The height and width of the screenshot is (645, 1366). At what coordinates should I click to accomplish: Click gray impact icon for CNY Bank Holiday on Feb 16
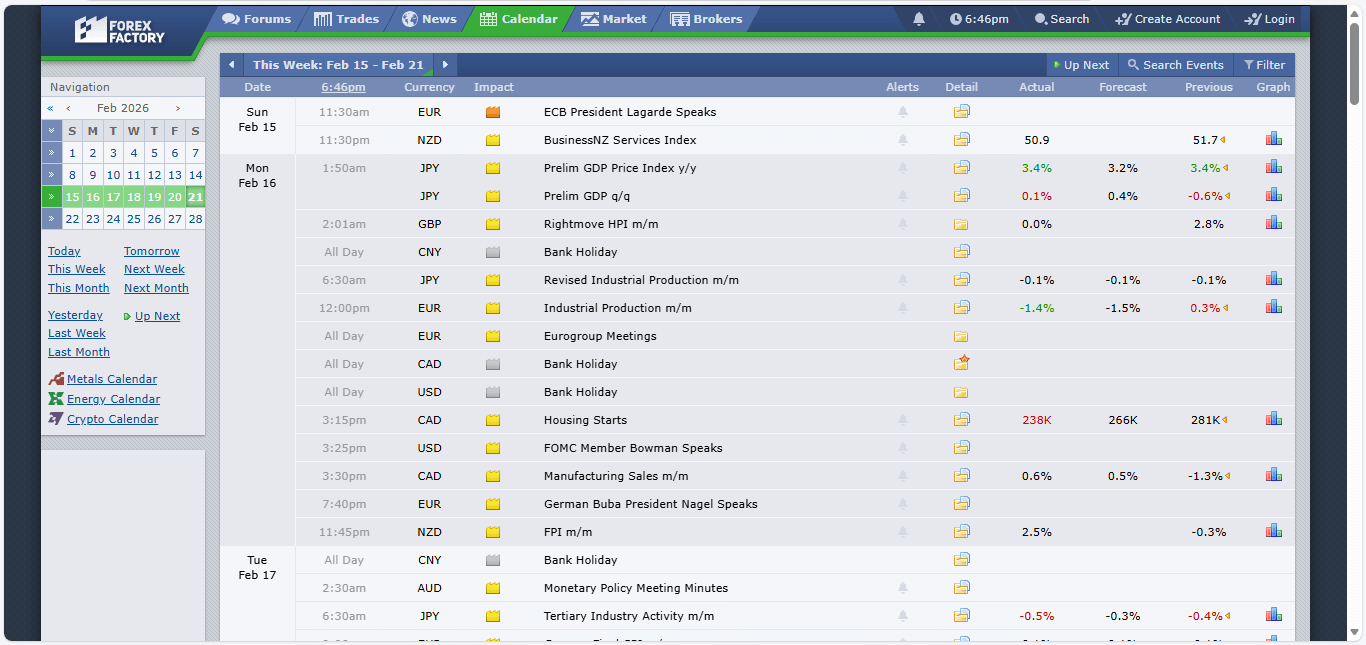tap(493, 252)
